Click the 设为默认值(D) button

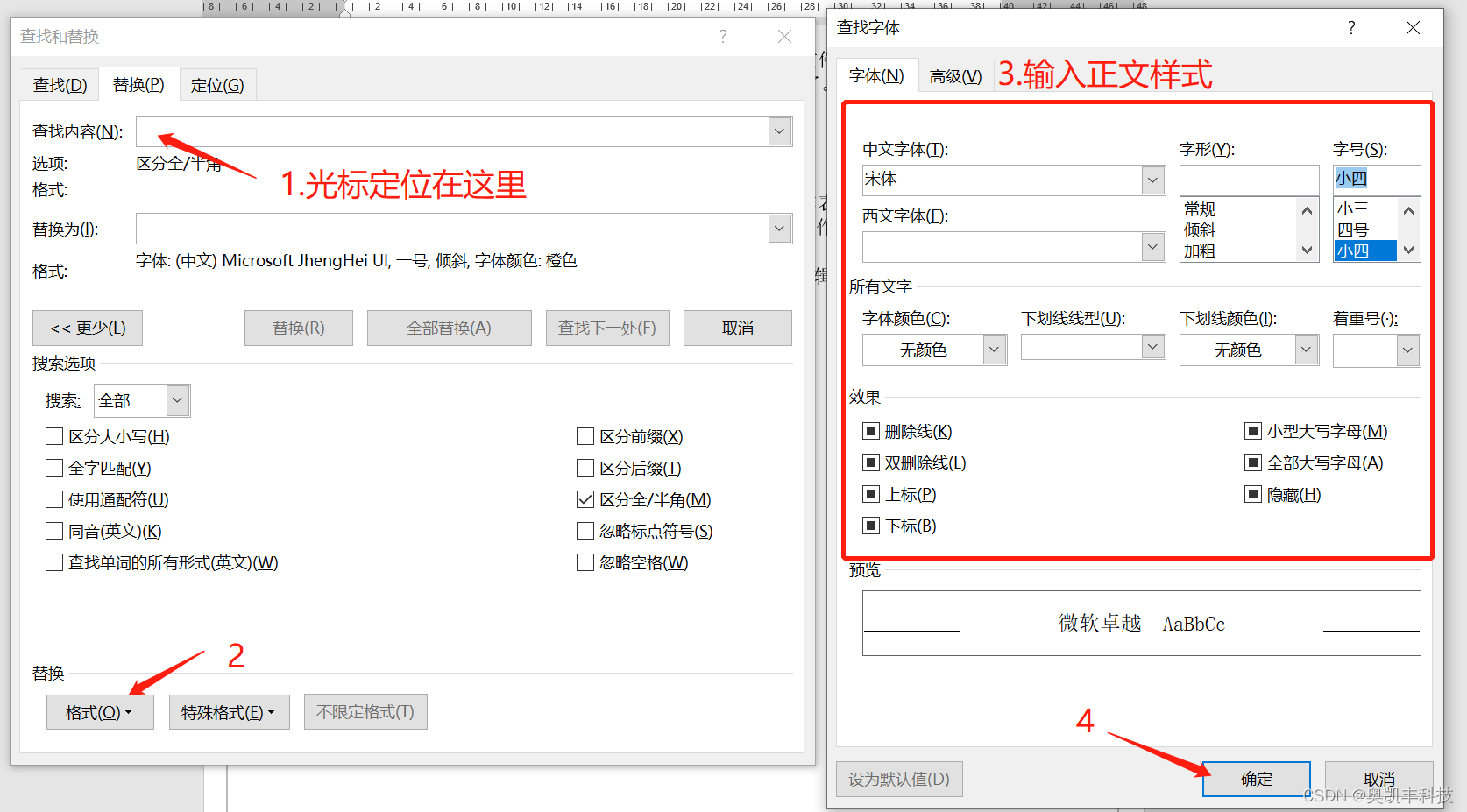pyautogui.click(x=899, y=779)
